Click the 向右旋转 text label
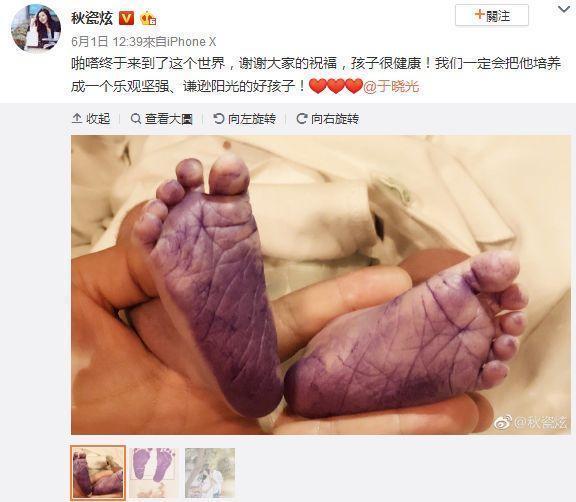The image size is (576, 502). [x=335, y=119]
